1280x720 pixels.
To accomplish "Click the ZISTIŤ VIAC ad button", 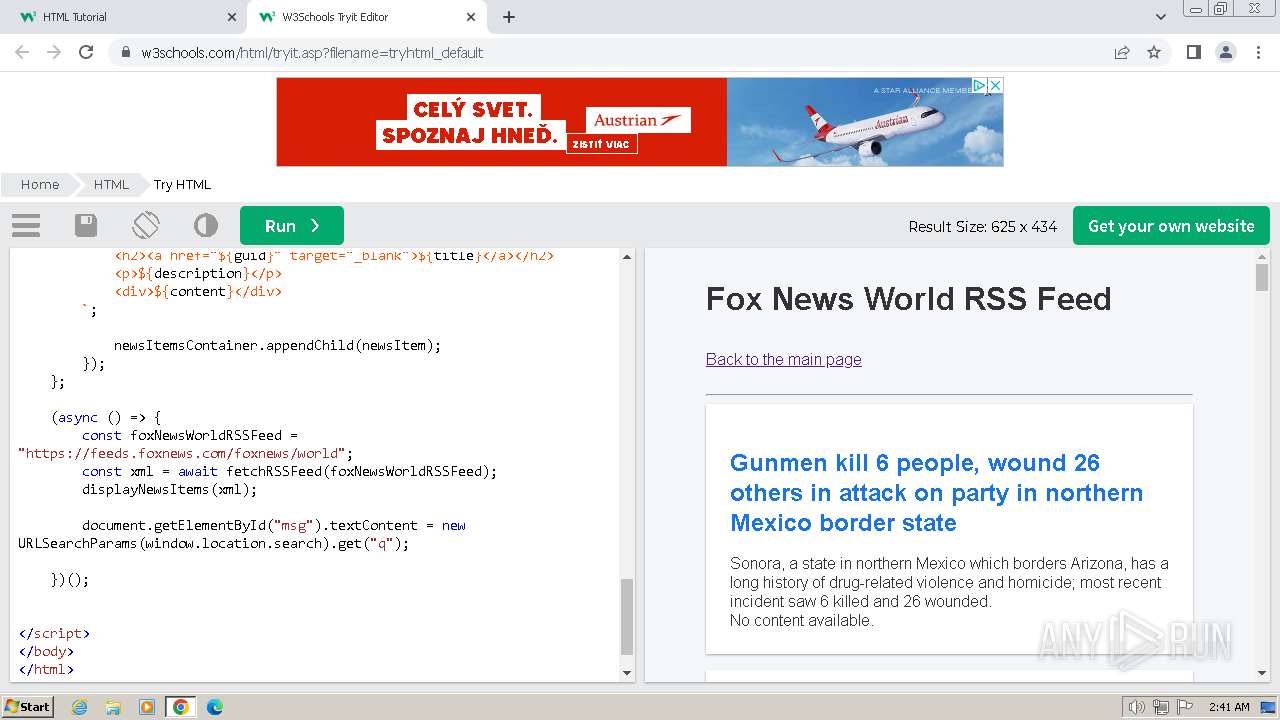I will pos(602,144).
